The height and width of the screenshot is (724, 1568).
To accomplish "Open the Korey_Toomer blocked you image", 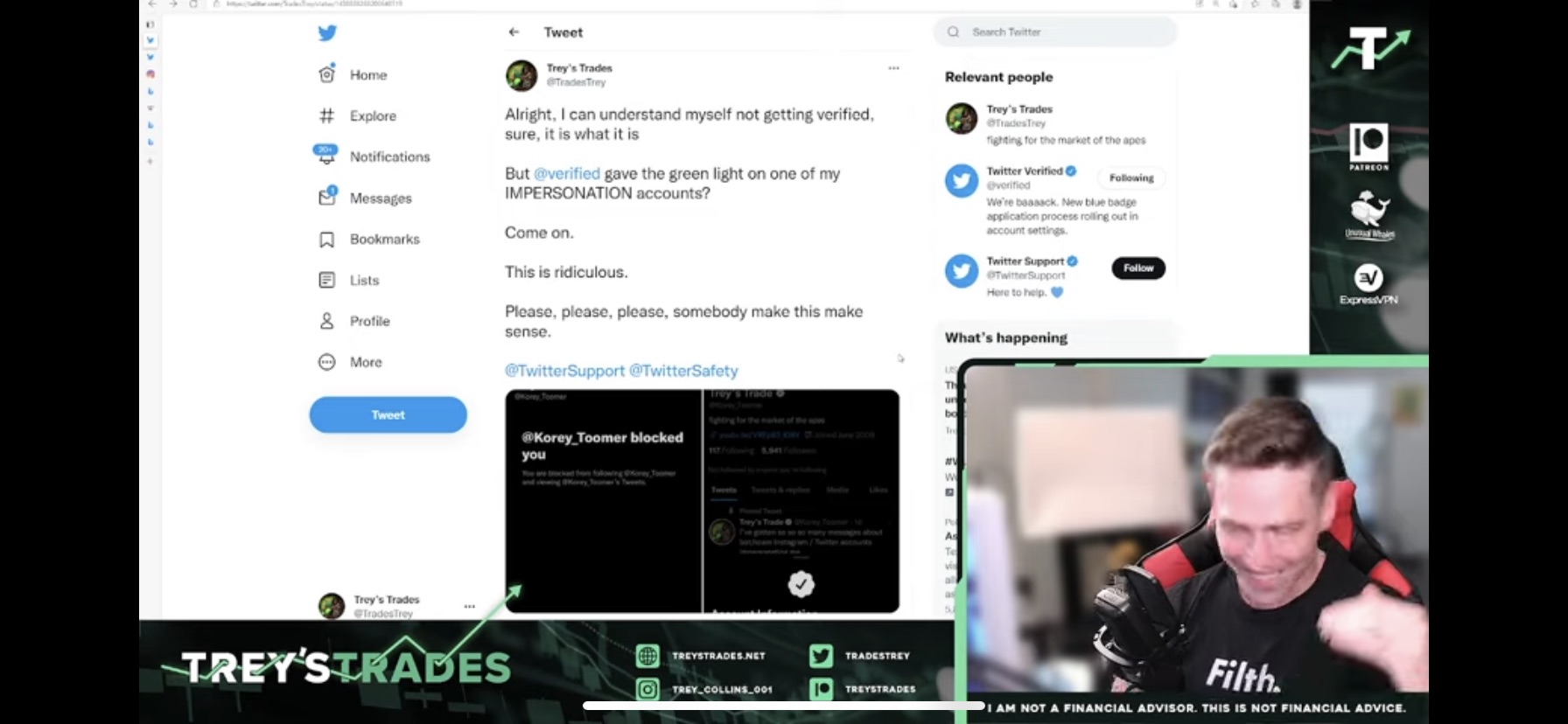I will pos(603,501).
